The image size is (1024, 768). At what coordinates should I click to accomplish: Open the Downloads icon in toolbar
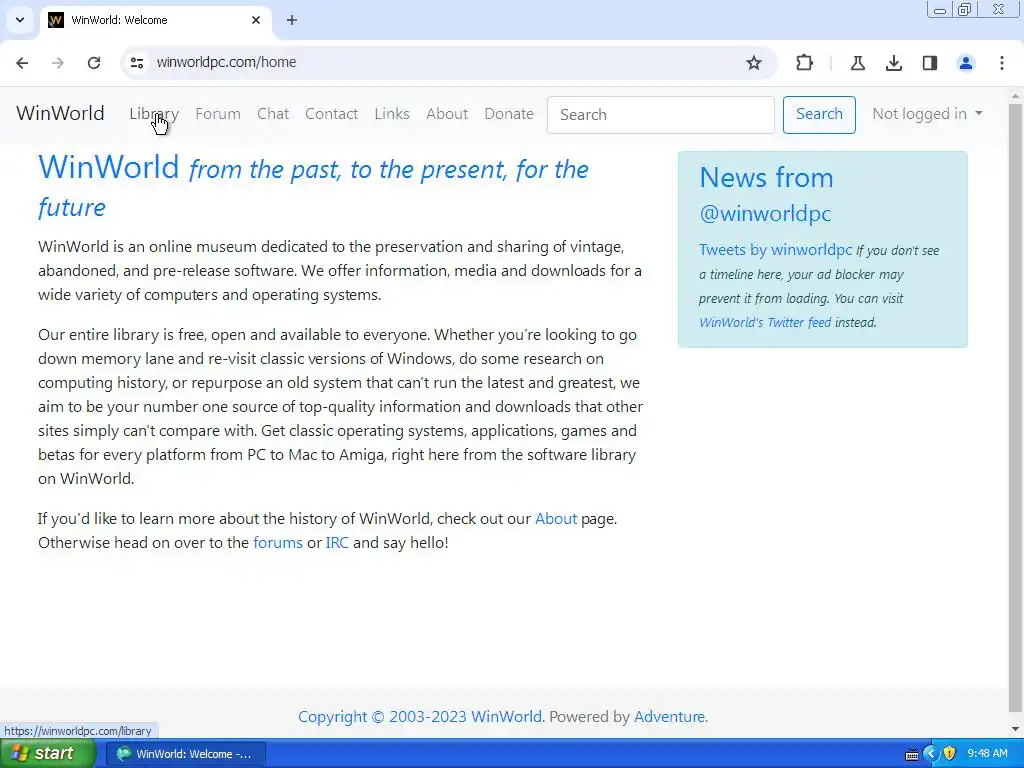[893, 63]
